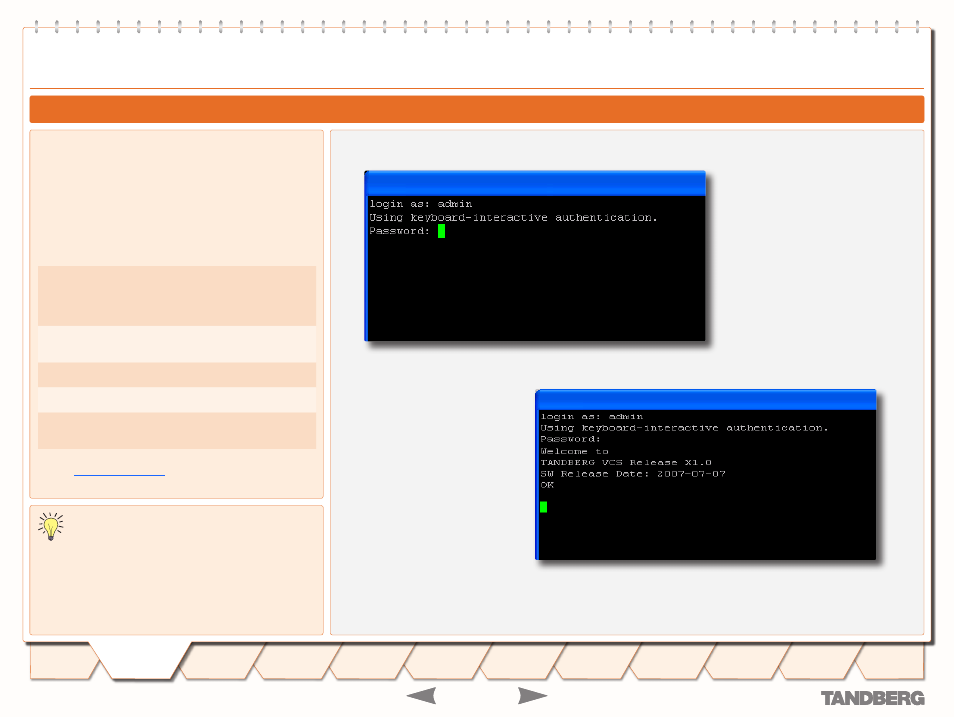954x717 pixels.
Task: Click the "SW Release Date: 2007-07-07" line
Action: pyautogui.click(x=633, y=474)
